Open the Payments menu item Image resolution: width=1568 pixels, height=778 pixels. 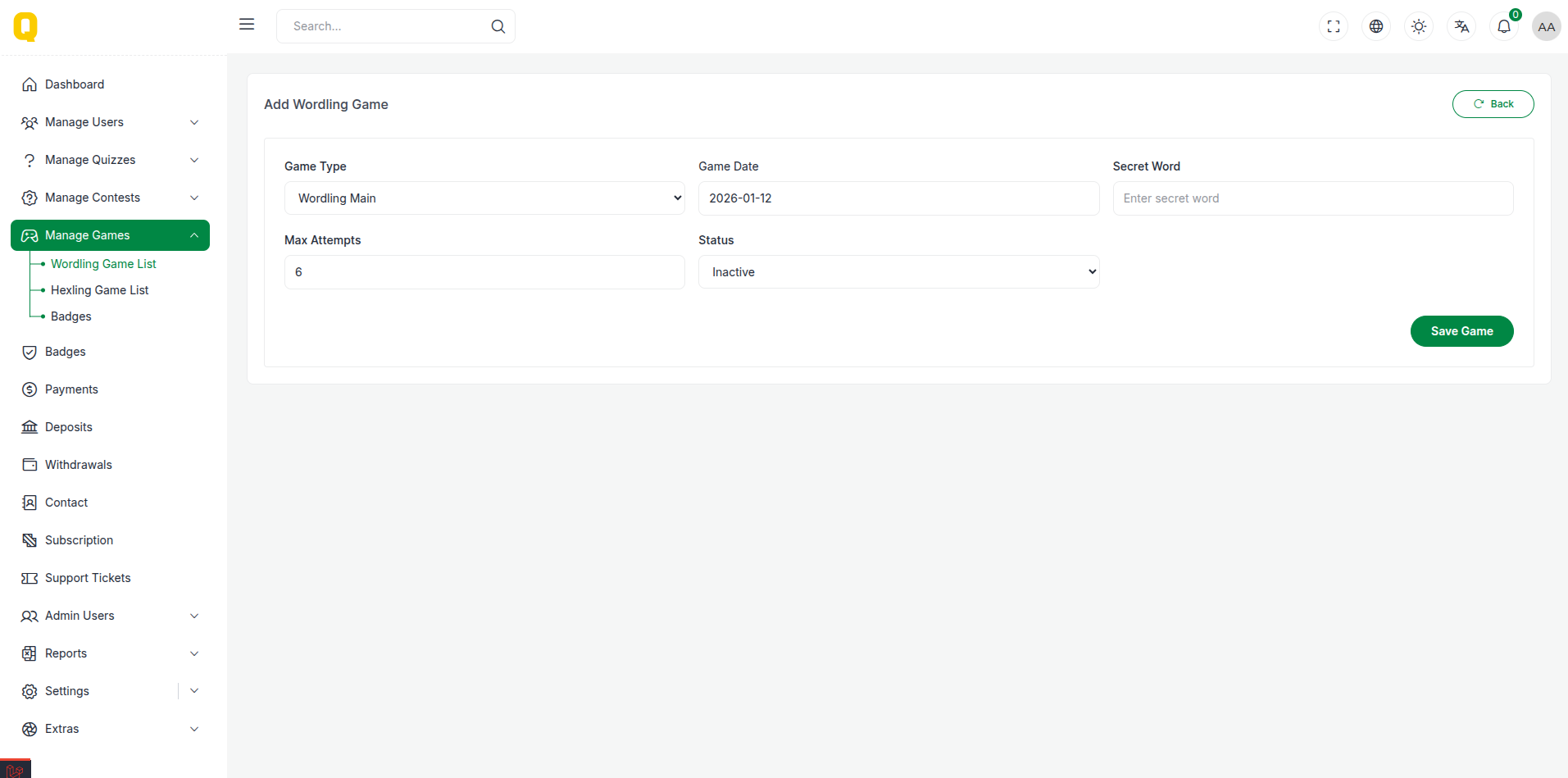click(71, 389)
